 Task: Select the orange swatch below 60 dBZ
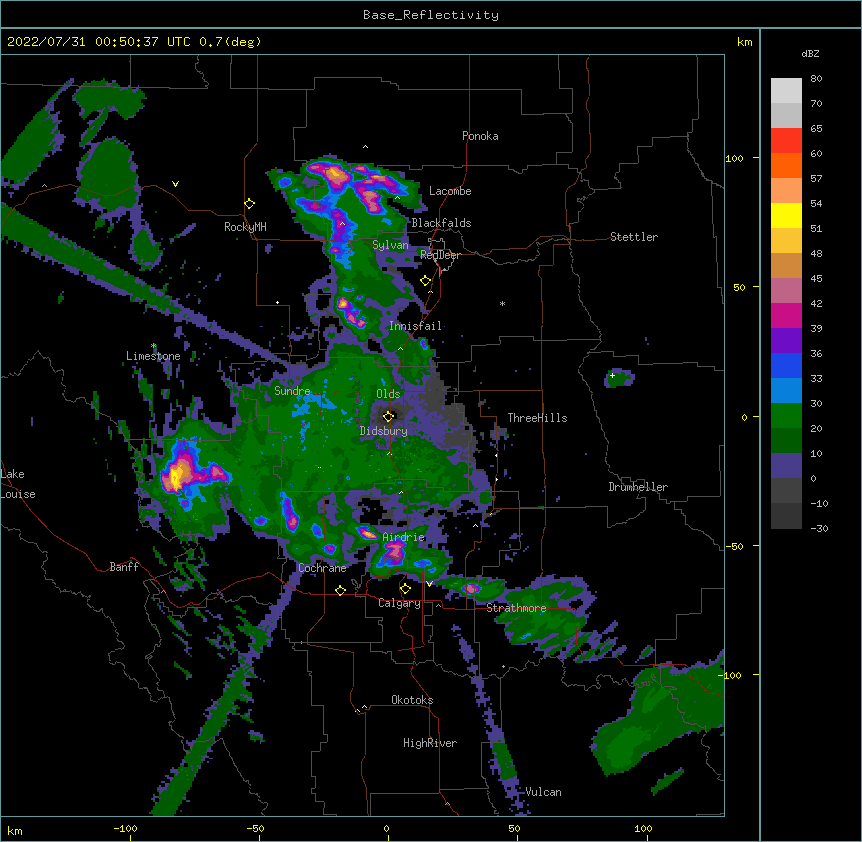click(x=786, y=165)
